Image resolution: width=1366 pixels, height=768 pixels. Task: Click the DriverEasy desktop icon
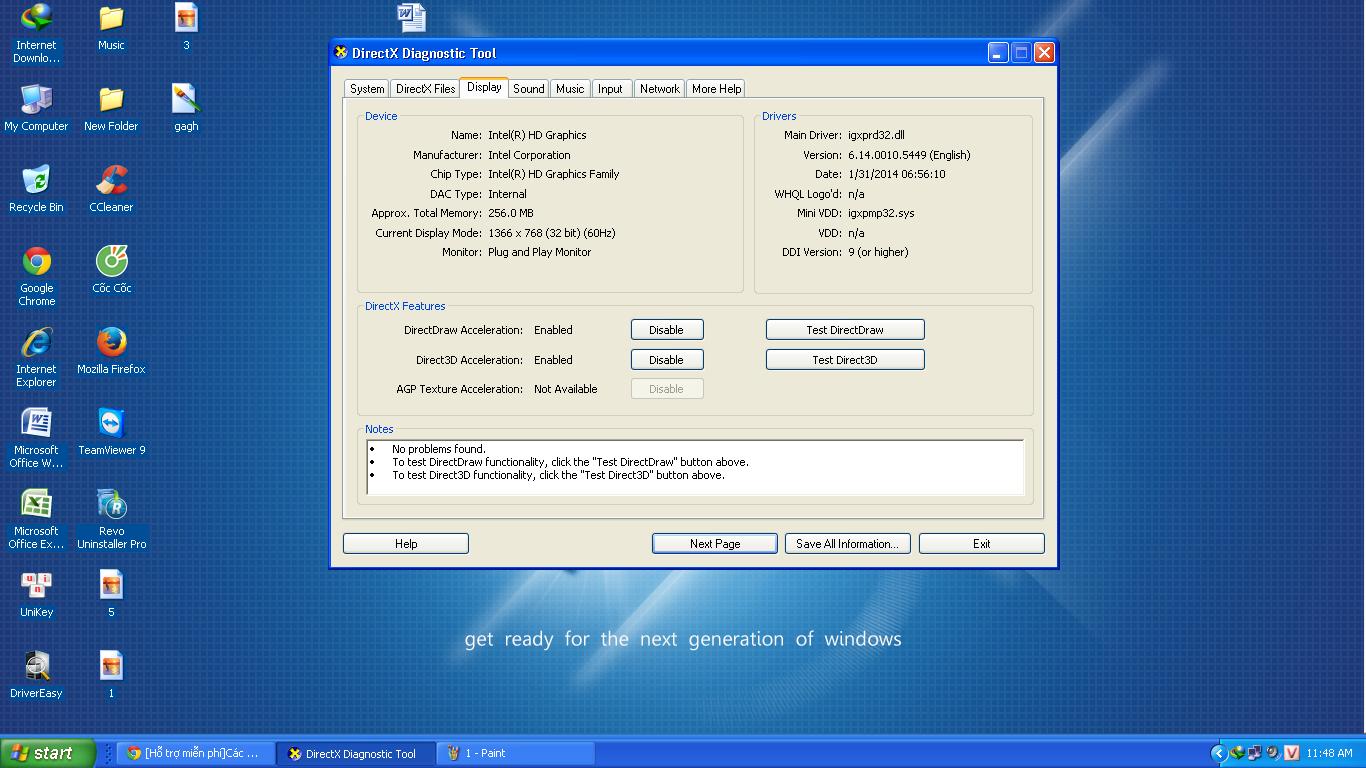point(37,668)
